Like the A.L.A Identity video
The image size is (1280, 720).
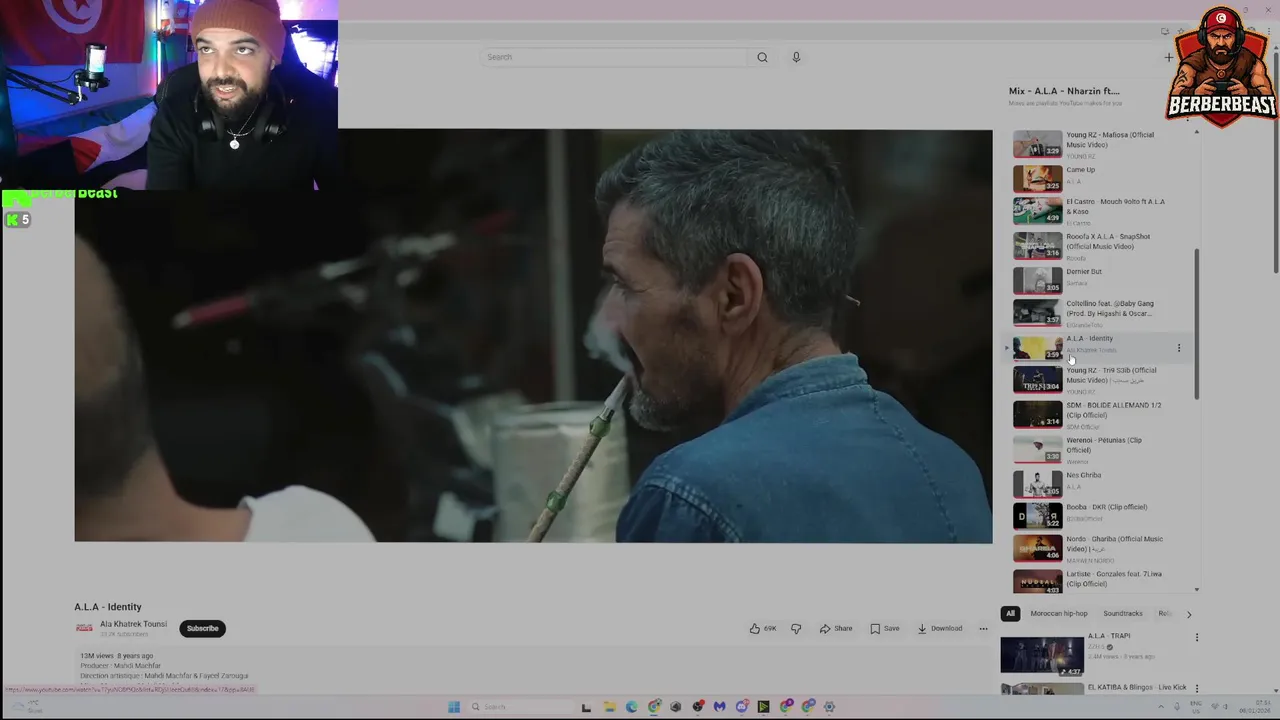[x=763, y=629]
